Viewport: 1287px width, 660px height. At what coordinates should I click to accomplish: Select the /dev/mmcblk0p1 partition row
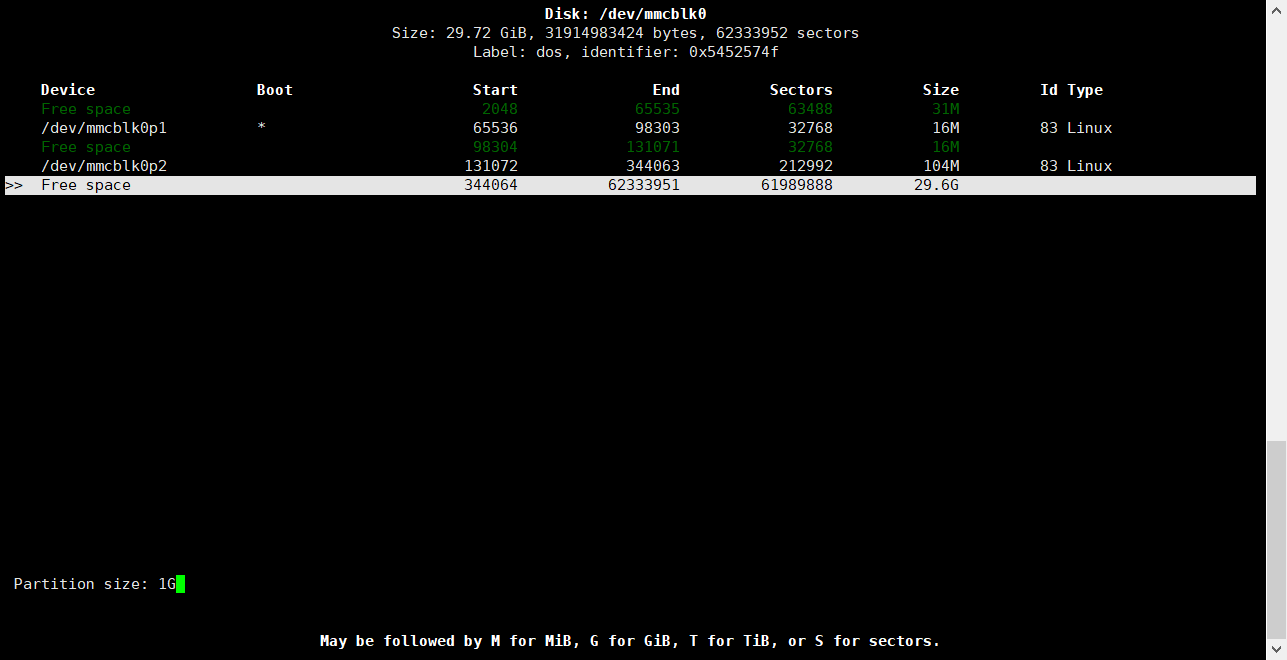[630, 128]
